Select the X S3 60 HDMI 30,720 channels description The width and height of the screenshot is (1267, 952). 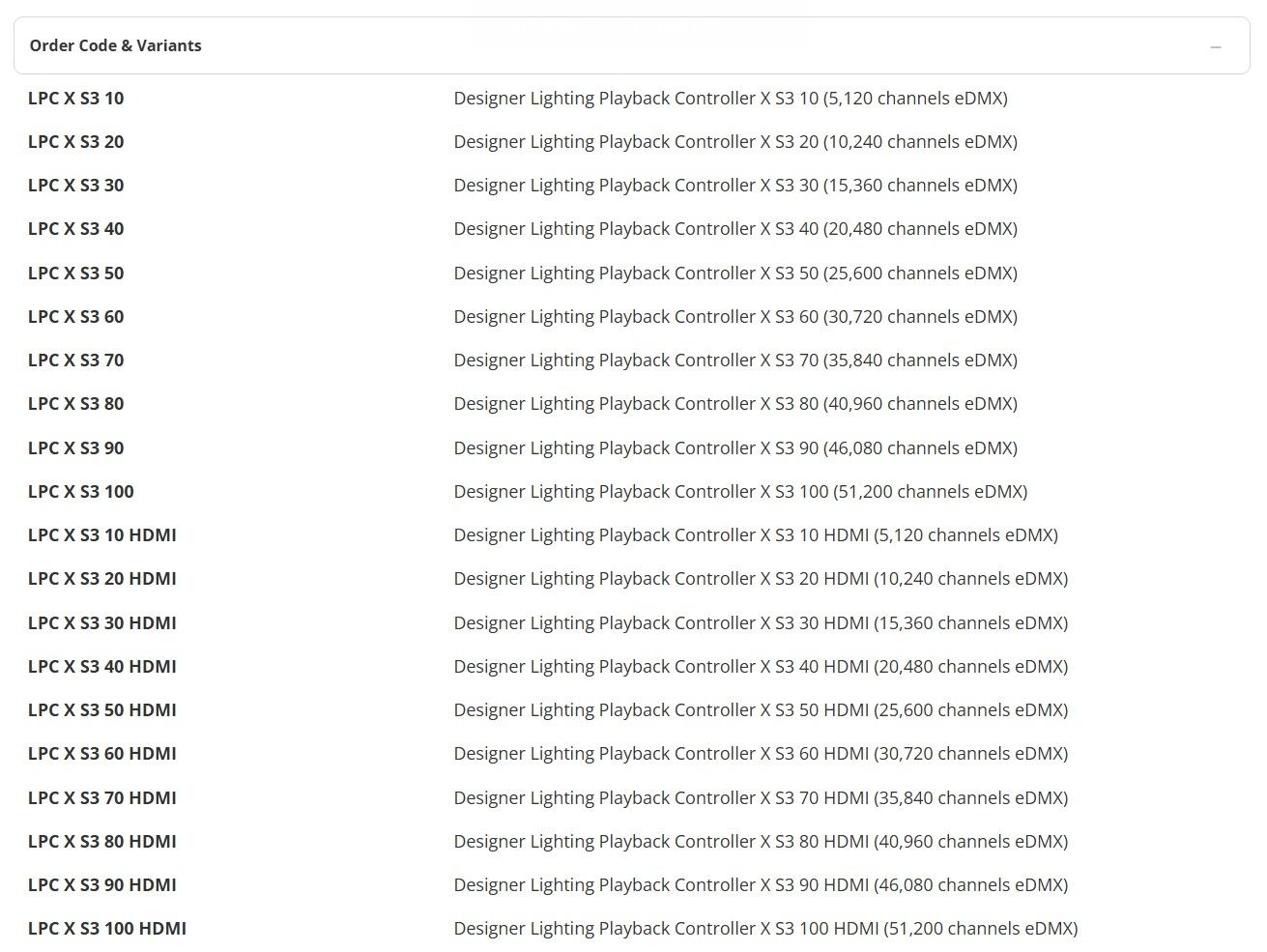pos(761,754)
